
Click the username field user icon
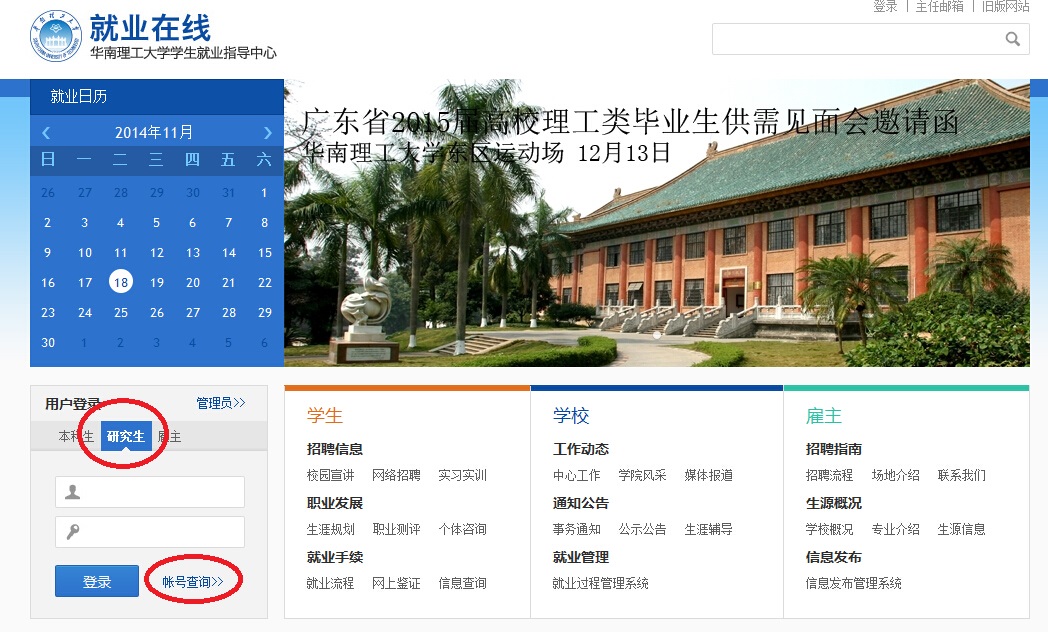pos(73,492)
